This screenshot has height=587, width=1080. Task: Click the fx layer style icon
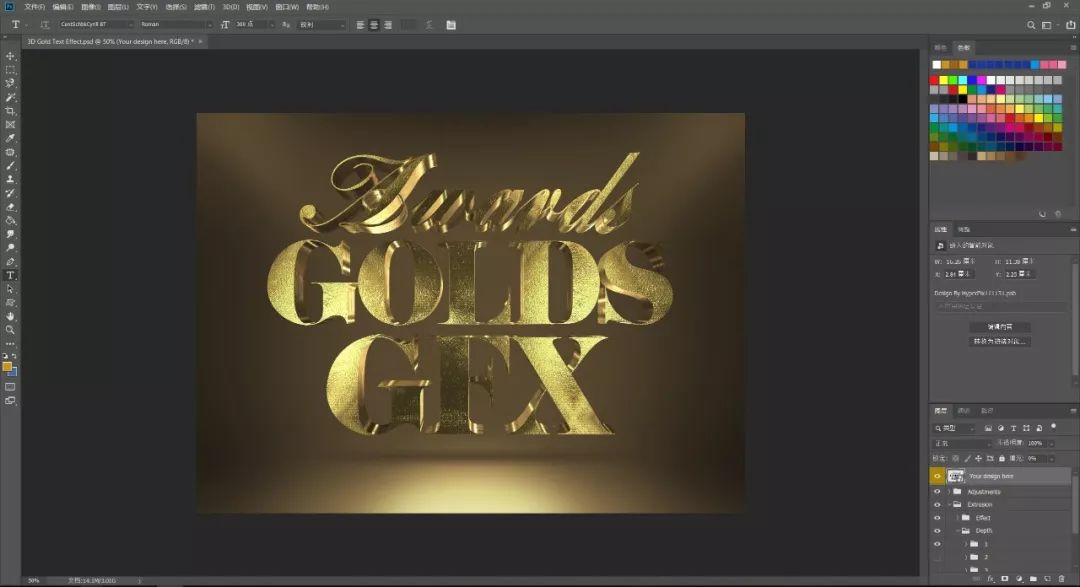tap(990, 578)
